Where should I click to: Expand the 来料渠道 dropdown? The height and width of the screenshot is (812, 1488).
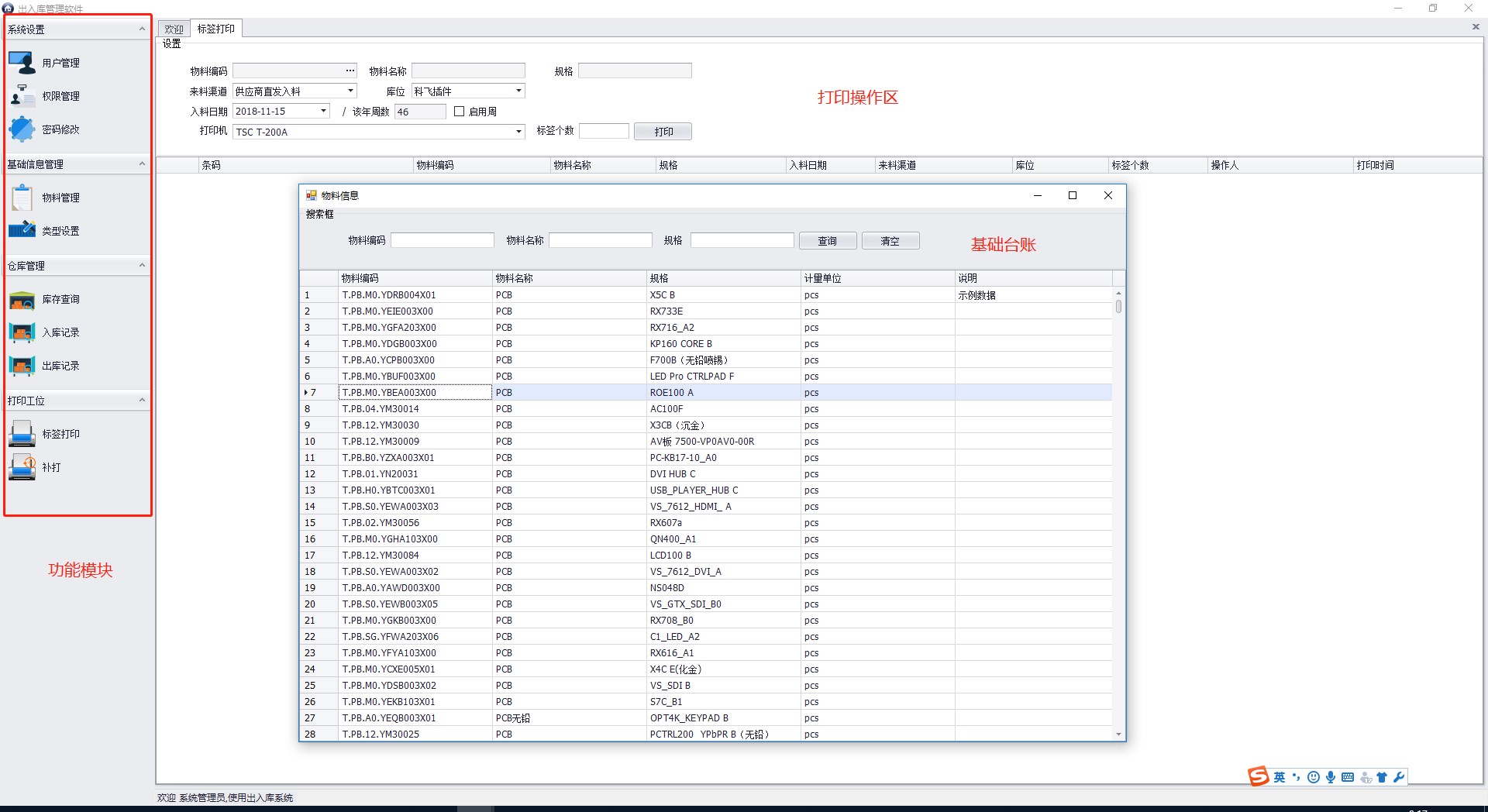click(x=350, y=91)
